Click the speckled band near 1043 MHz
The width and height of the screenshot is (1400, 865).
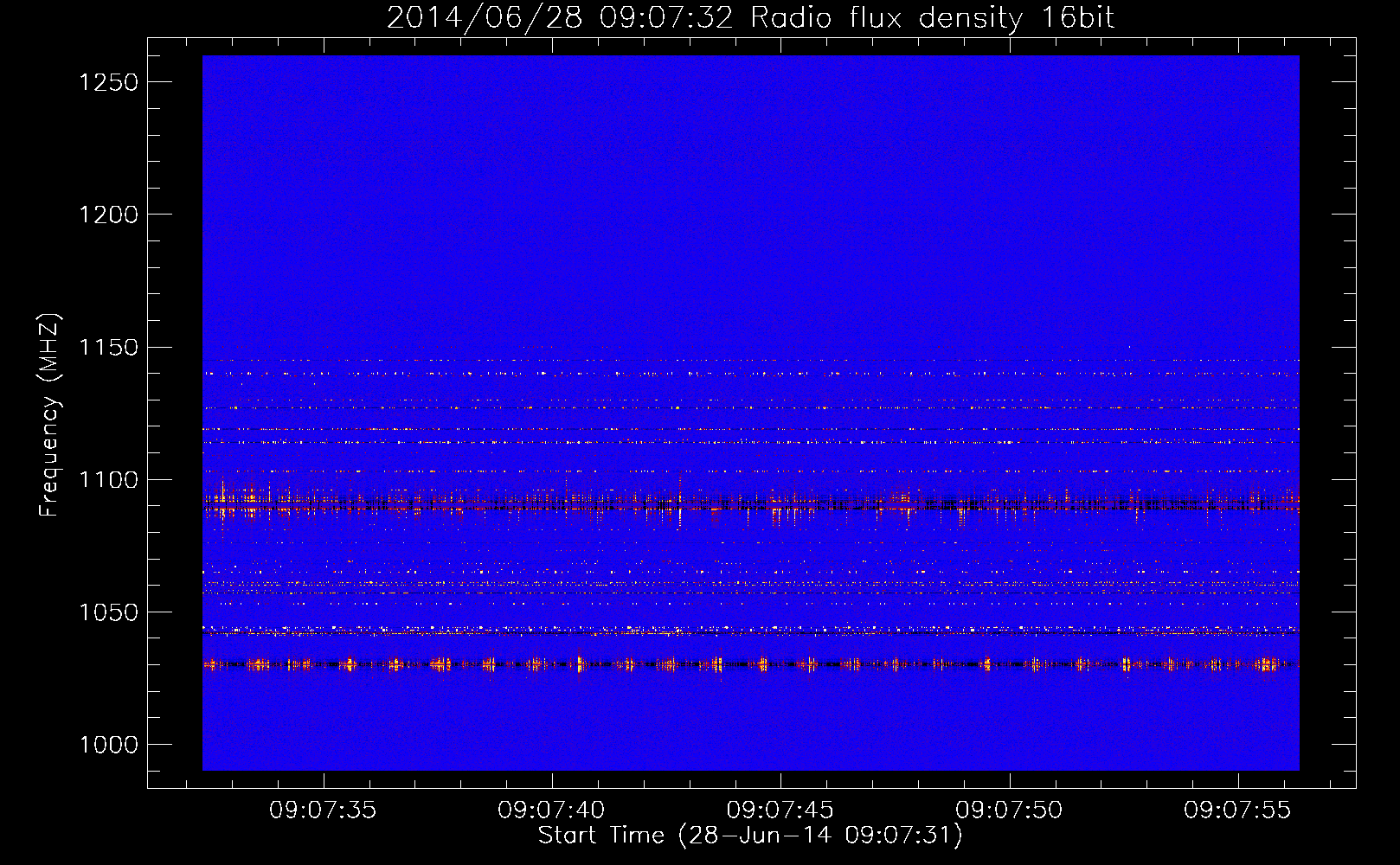click(751, 631)
